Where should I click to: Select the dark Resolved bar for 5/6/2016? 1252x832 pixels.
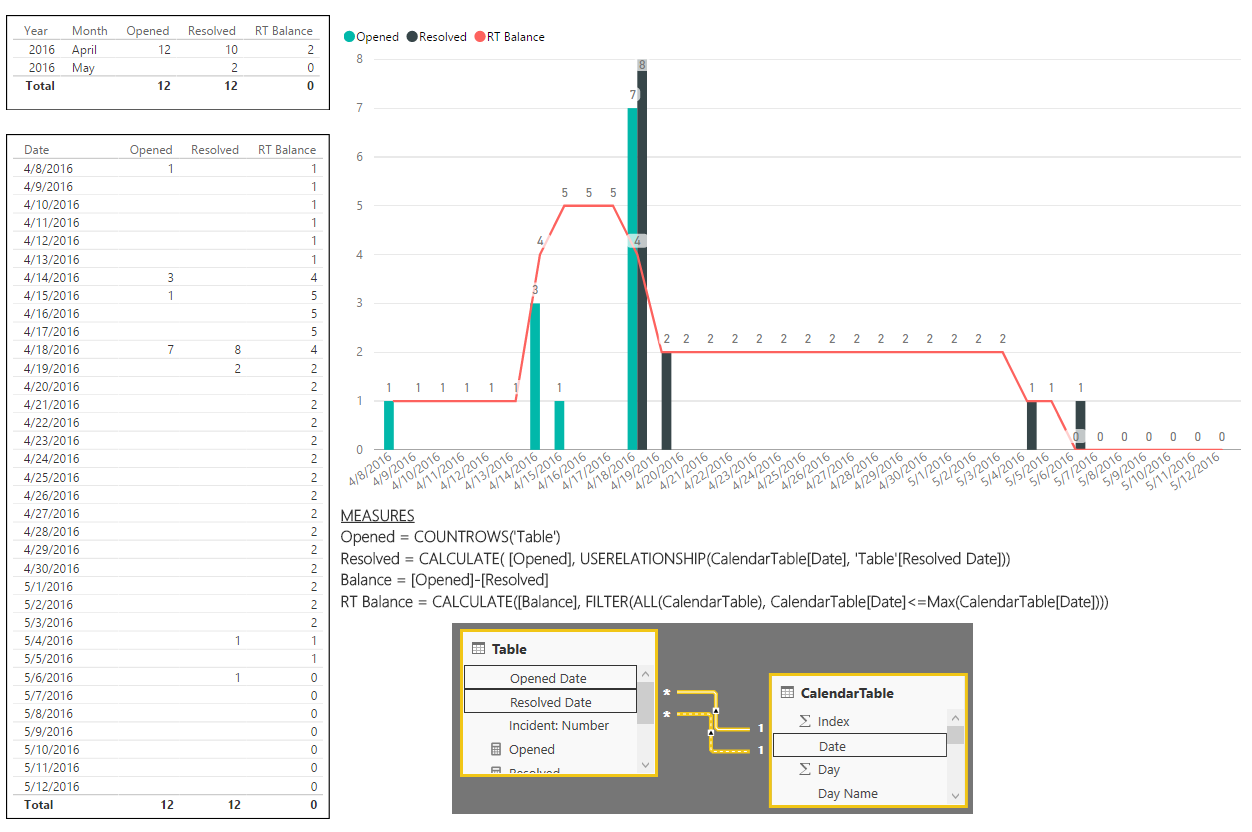(x=1081, y=425)
